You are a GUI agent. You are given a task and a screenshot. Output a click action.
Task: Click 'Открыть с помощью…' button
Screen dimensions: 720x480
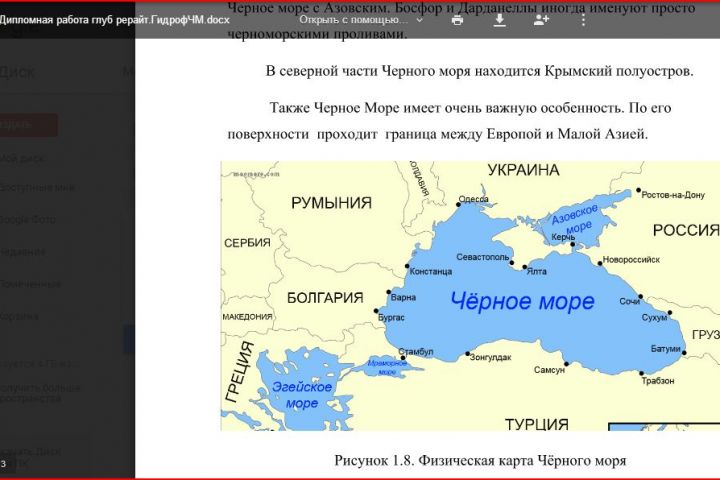tap(354, 20)
